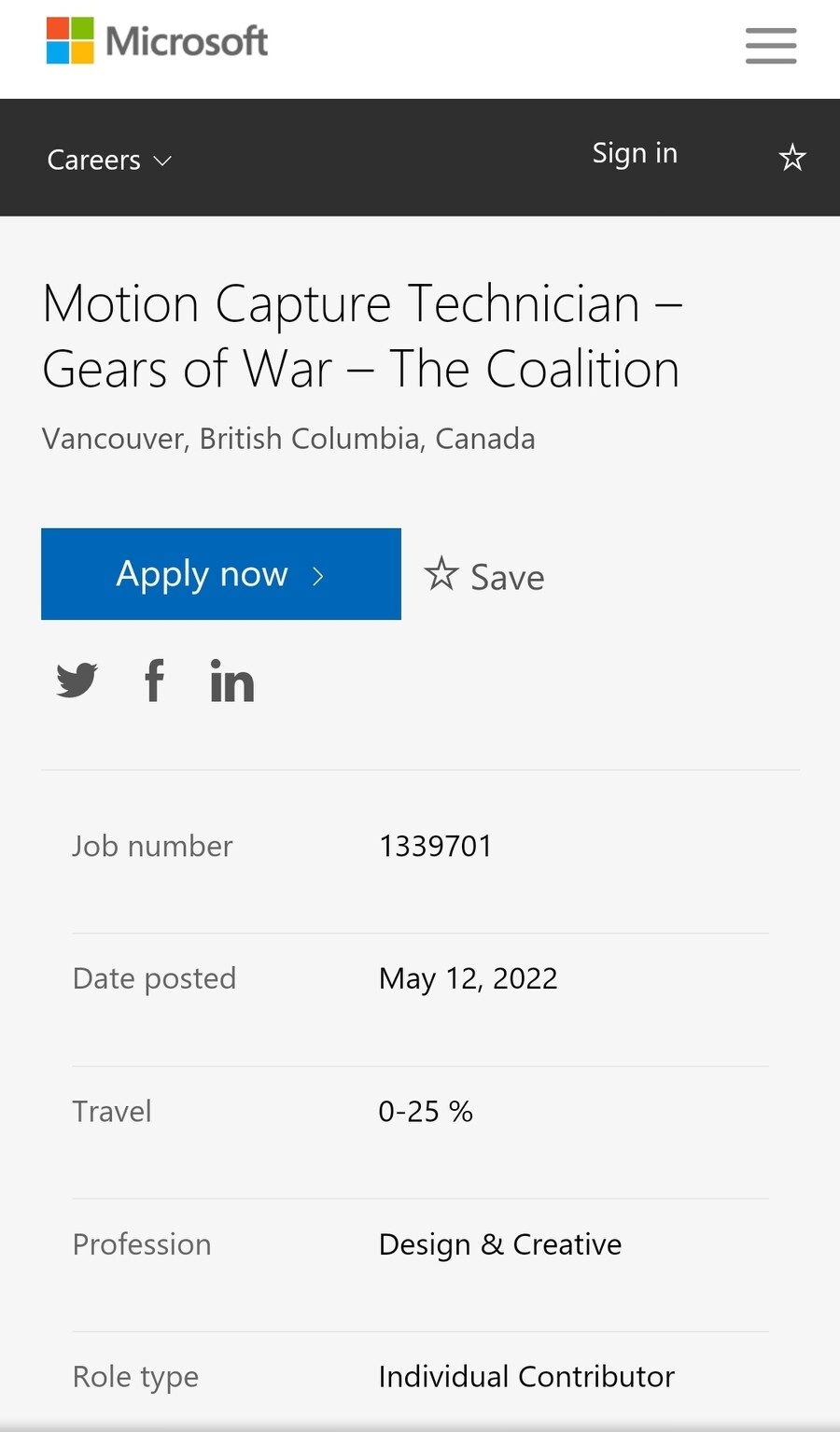Click the Travel 0-25 % value
The height and width of the screenshot is (1432, 840).
[x=426, y=1111]
